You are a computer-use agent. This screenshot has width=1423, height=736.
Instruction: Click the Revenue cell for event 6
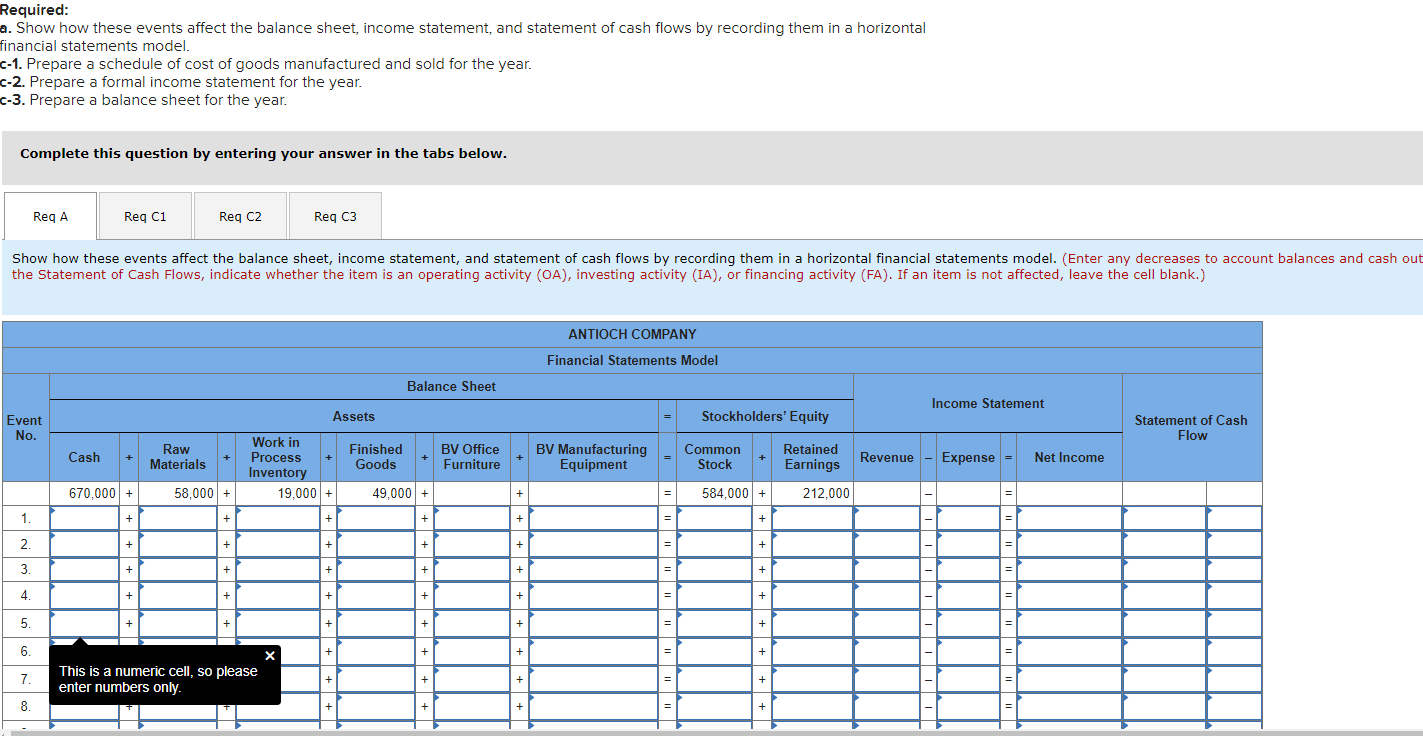point(887,652)
